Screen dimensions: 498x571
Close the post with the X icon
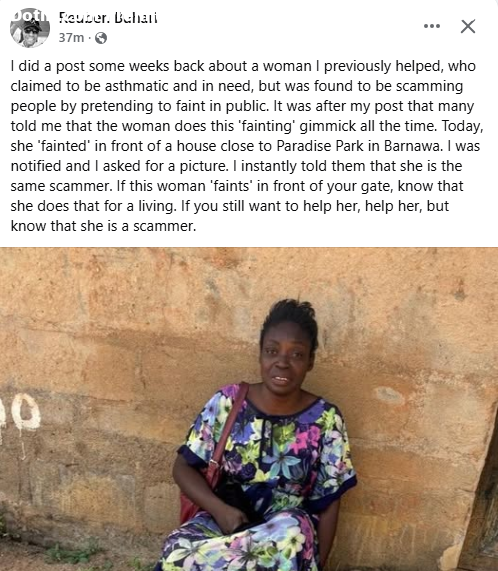pos(468,26)
